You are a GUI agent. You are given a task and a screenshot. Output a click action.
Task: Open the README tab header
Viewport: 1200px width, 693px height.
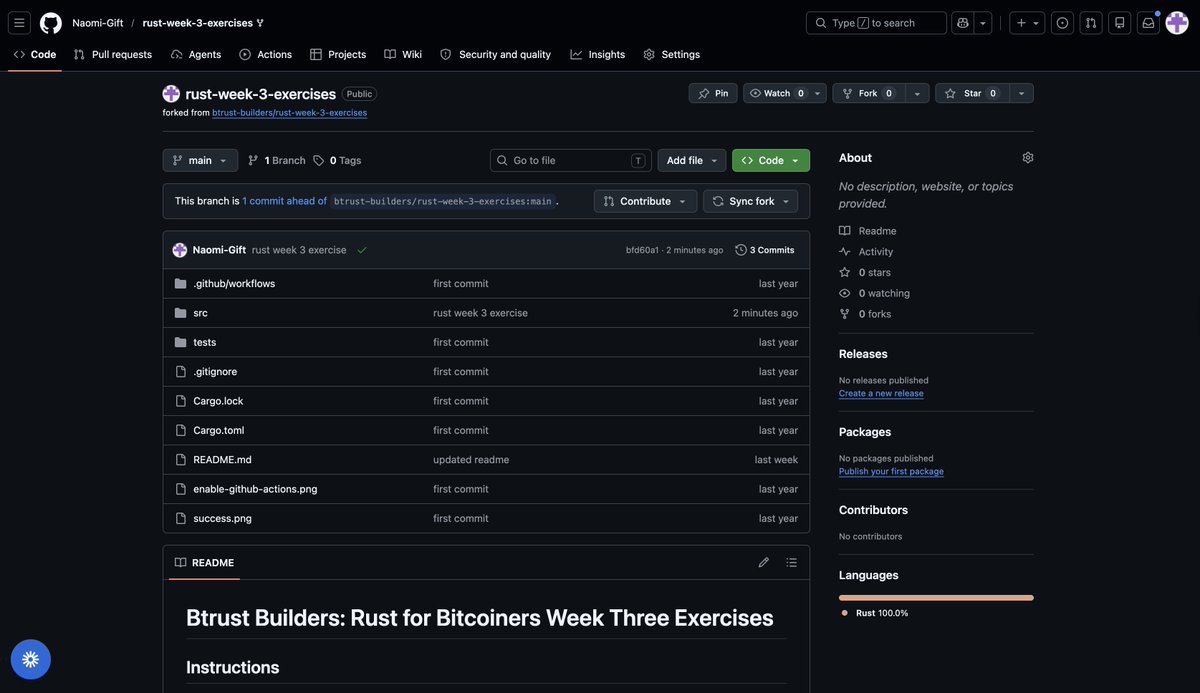click(204, 563)
